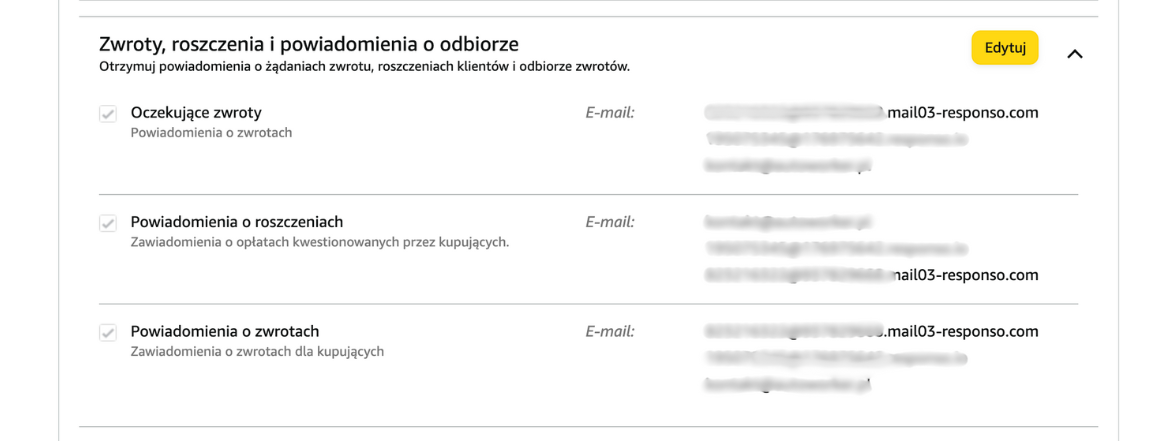
Task: Click the description Zawiadomienia o opłatach kwestionowanych
Action: pyautogui.click(x=319, y=242)
